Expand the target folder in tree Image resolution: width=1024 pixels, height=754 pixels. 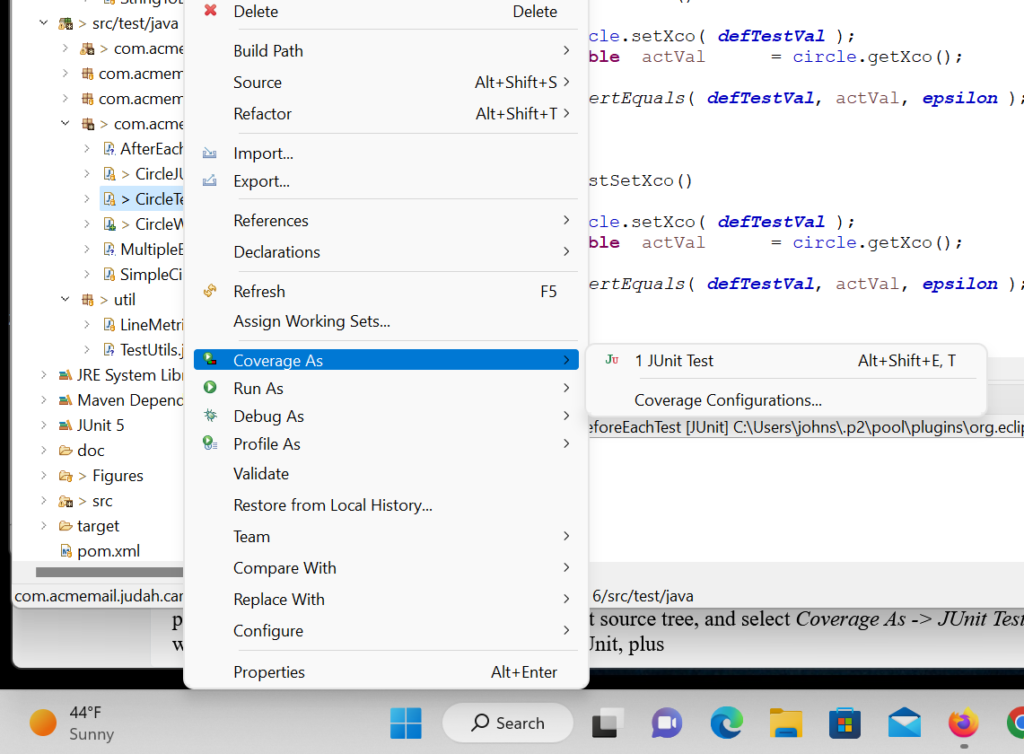tap(43, 526)
